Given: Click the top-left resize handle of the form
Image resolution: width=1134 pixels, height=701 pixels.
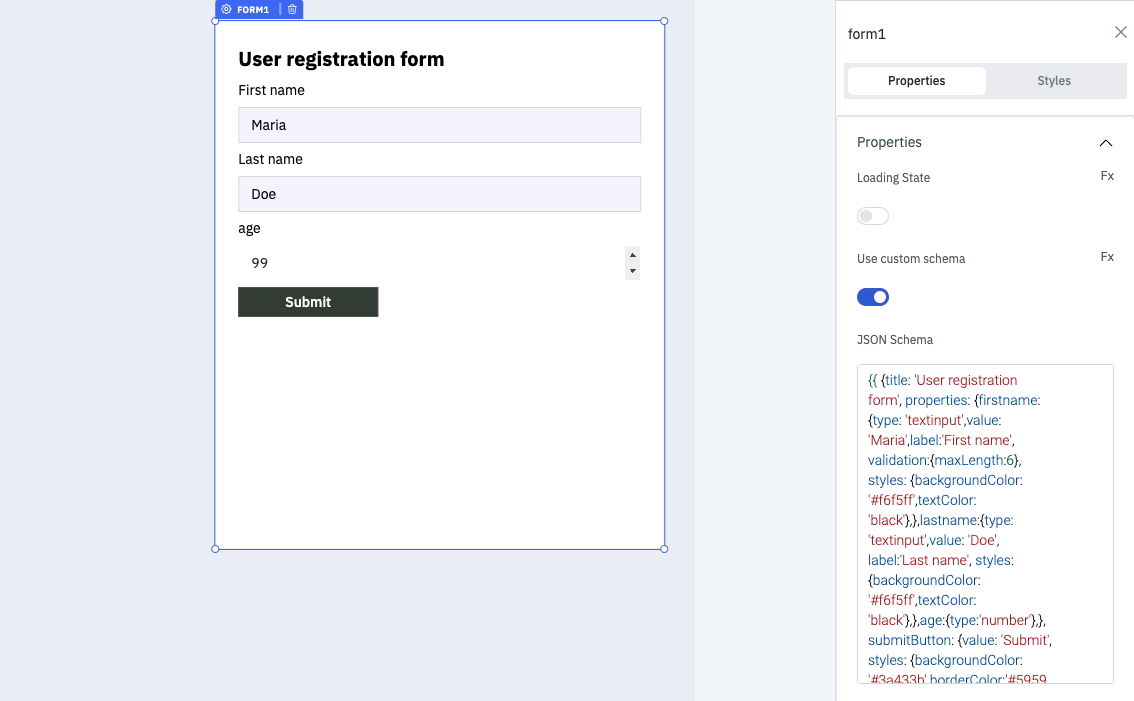Looking at the screenshot, I should tap(215, 21).
